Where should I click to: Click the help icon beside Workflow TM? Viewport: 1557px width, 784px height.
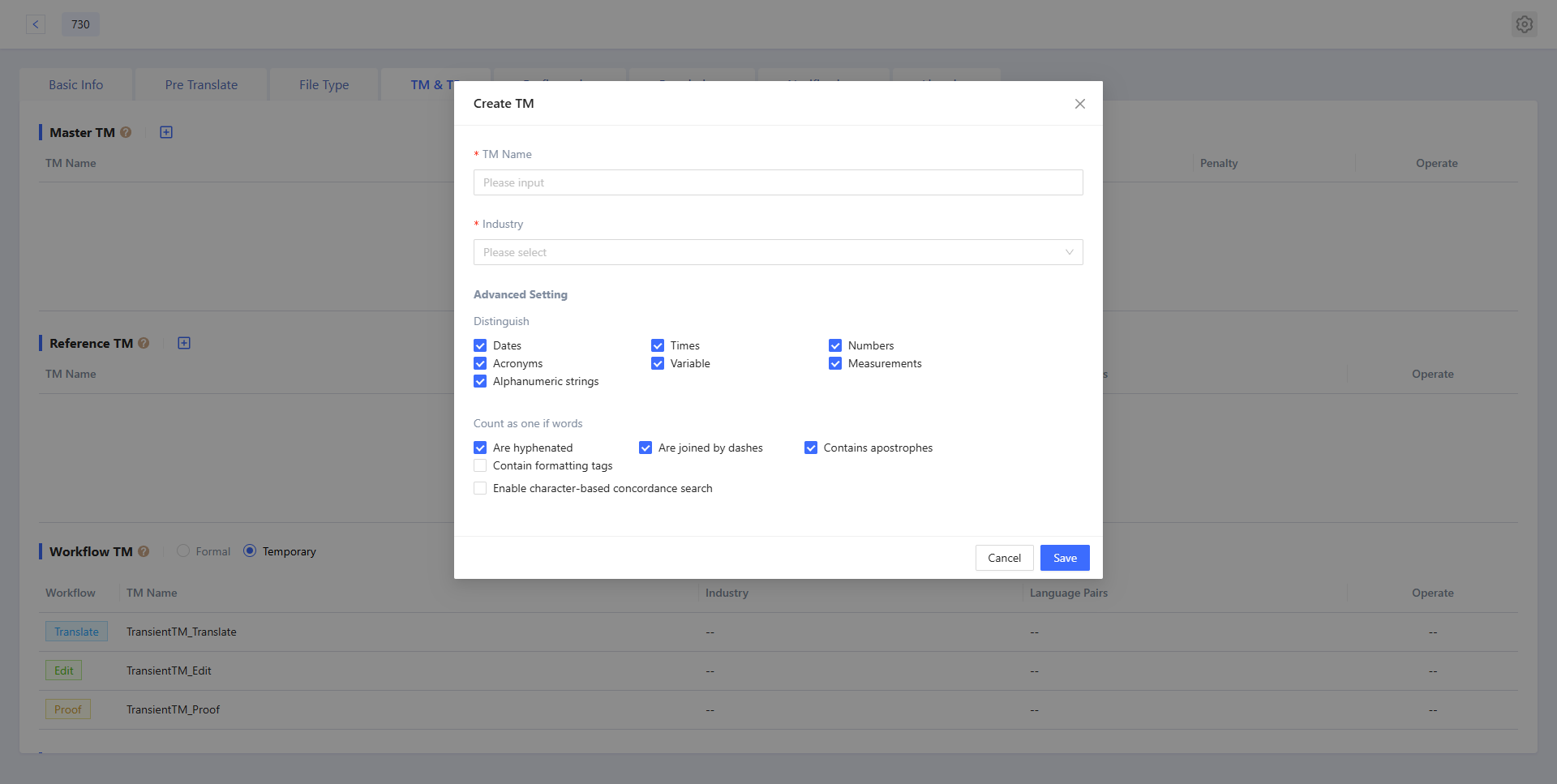(x=144, y=551)
